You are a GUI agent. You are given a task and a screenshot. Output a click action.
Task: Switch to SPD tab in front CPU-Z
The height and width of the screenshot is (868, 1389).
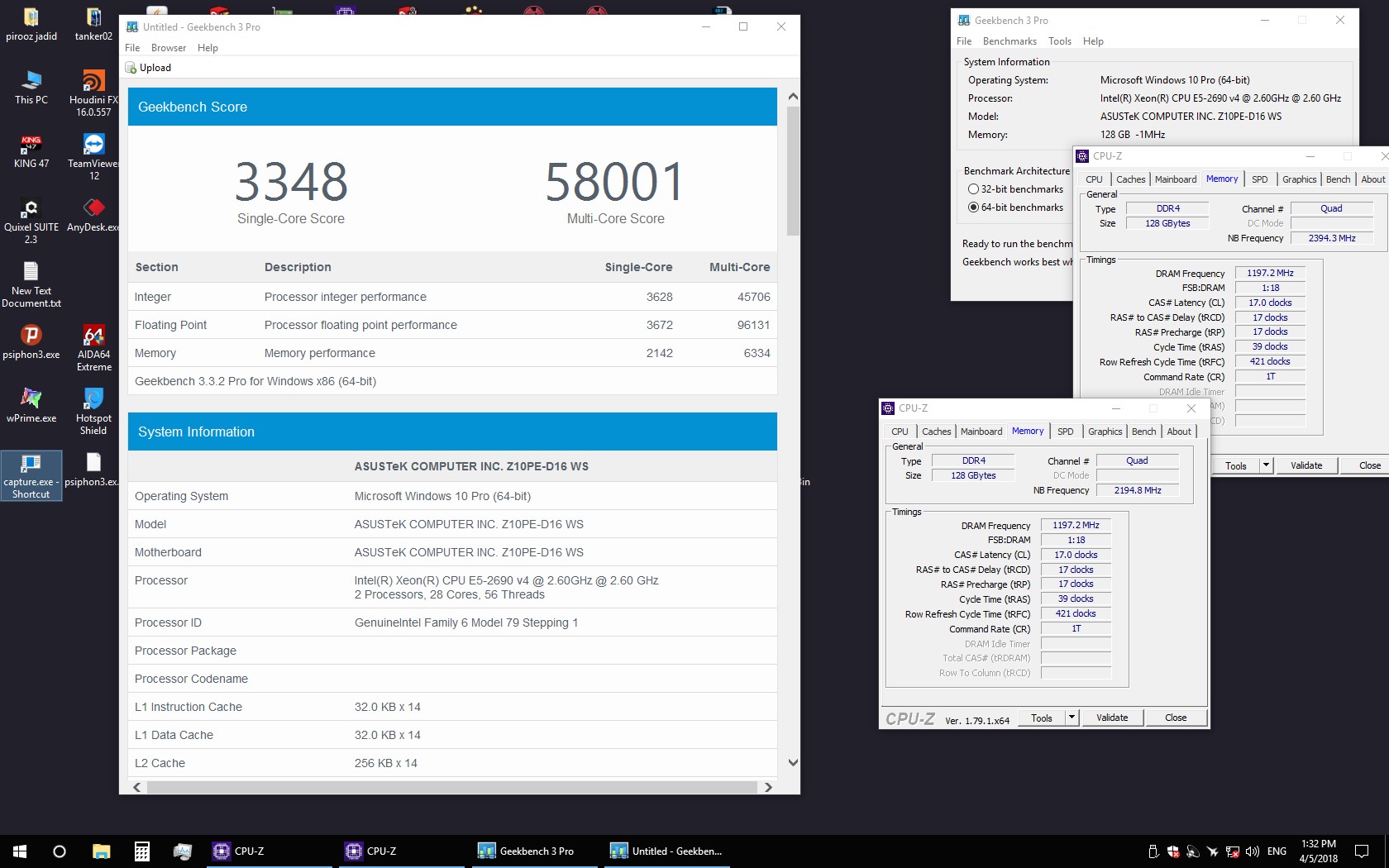(1066, 432)
